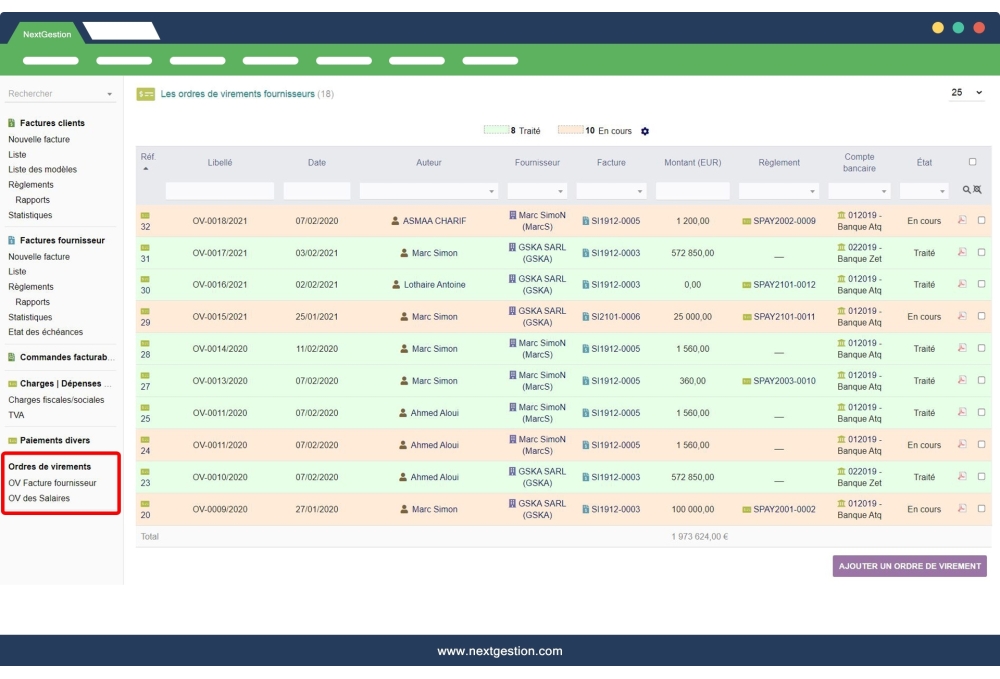This screenshot has height=679, width=1000.
Task: Click the AJOUTER UN ORDRE DE VIREMENT button
Action: click(908, 566)
